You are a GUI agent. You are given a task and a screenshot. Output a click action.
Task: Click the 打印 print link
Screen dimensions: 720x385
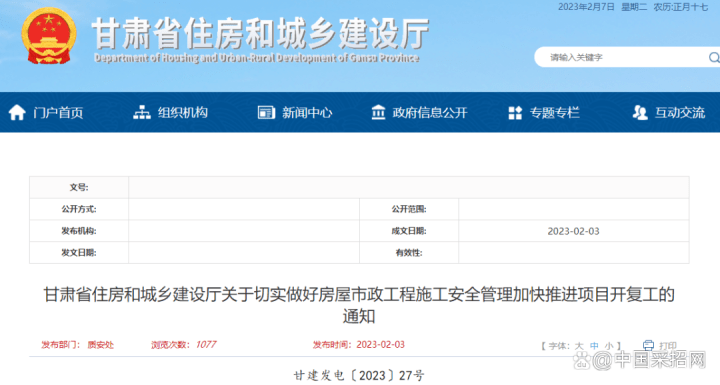point(668,345)
